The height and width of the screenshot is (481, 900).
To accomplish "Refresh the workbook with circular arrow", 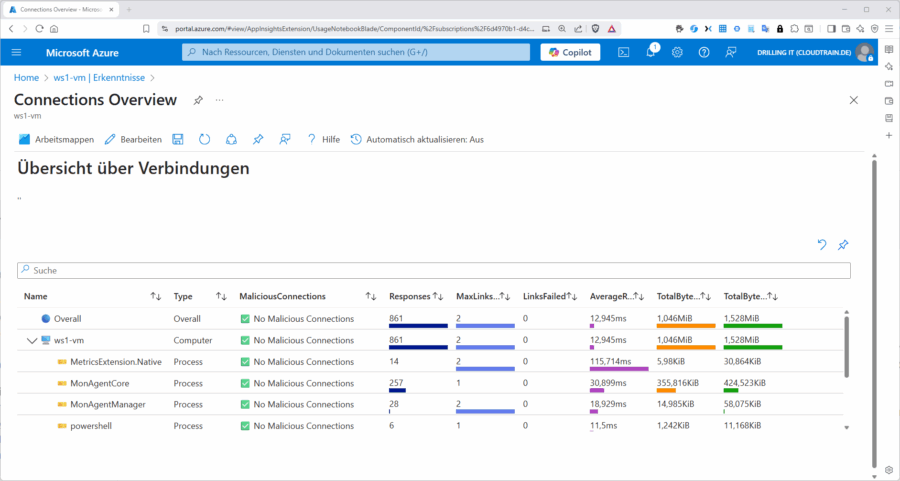I will (x=204, y=139).
